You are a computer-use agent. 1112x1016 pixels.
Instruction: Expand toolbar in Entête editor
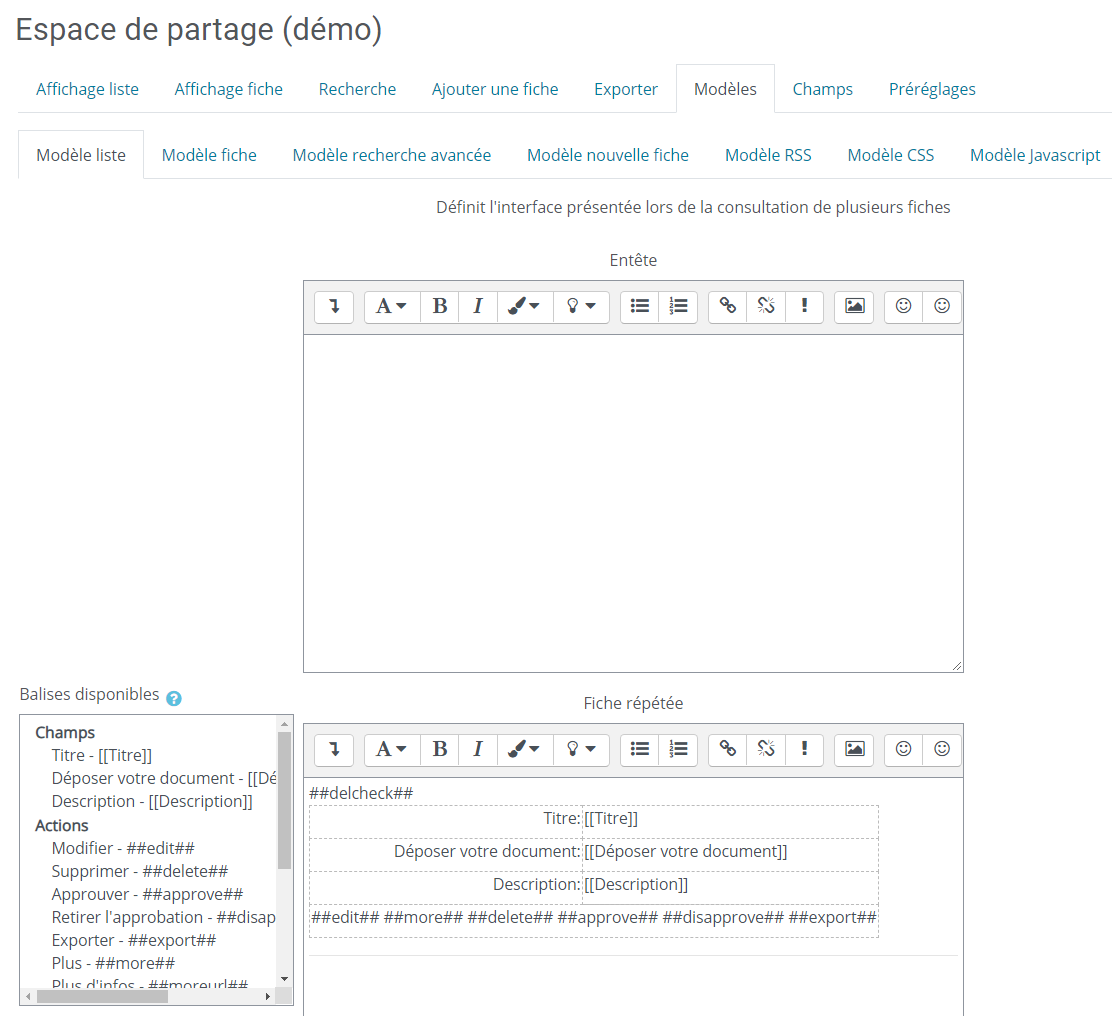334,307
